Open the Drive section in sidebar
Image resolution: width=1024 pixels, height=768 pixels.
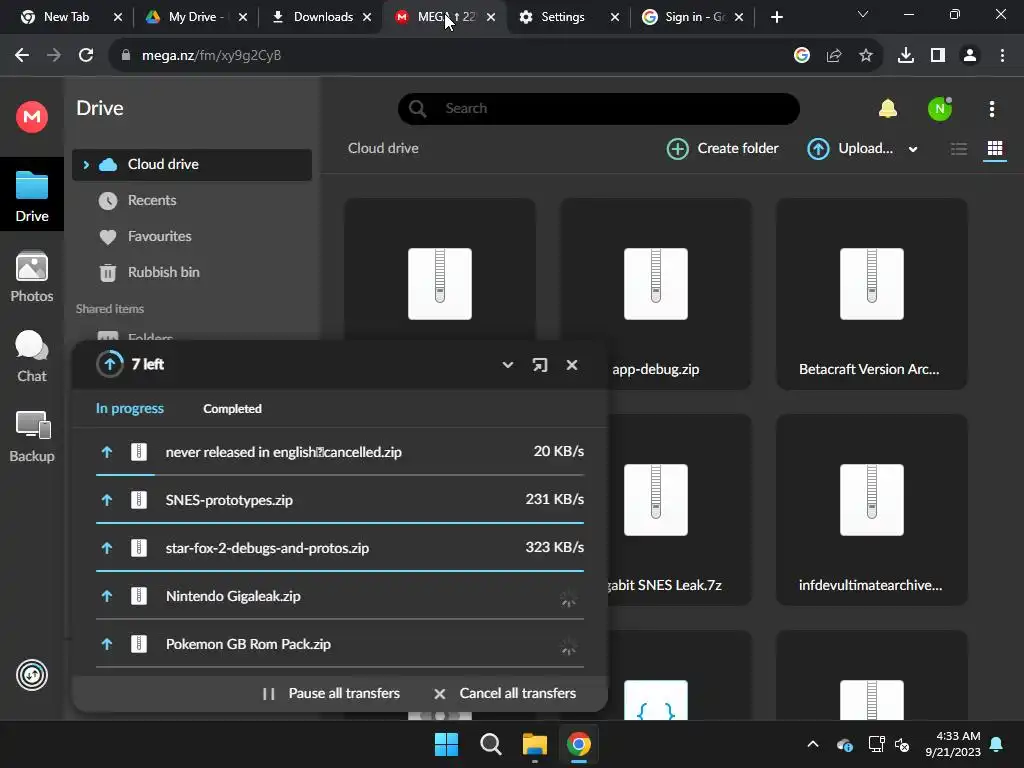(x=31, y=195)
